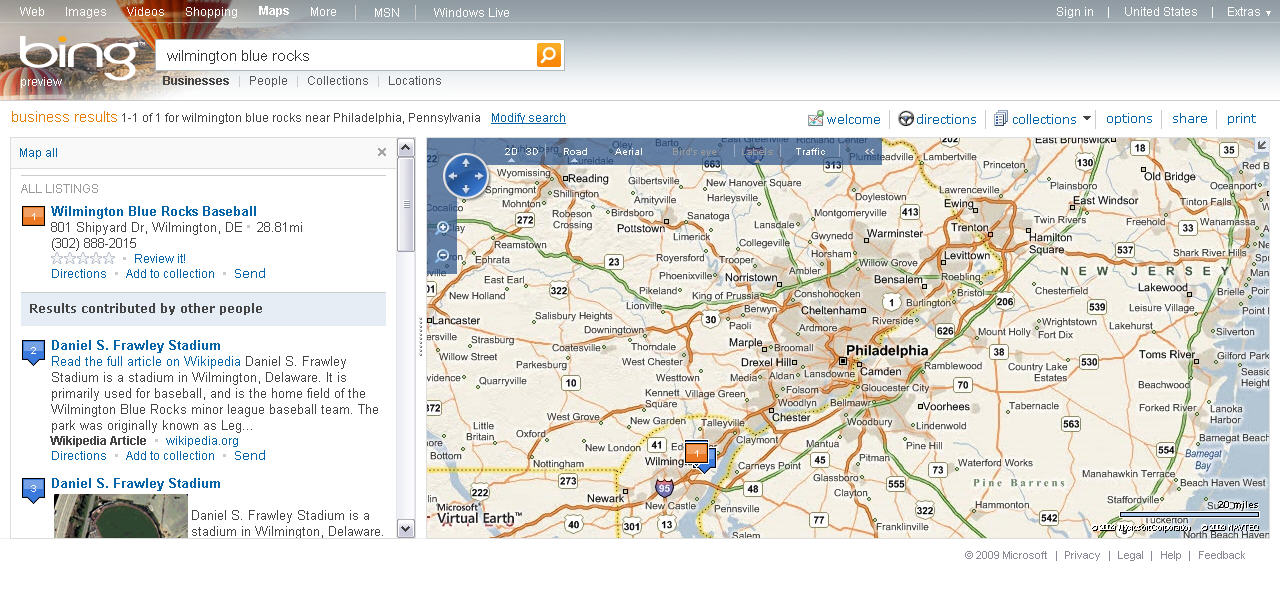Pan the map right with the compass arrow
1280x596 pixels.
[479, 176]
